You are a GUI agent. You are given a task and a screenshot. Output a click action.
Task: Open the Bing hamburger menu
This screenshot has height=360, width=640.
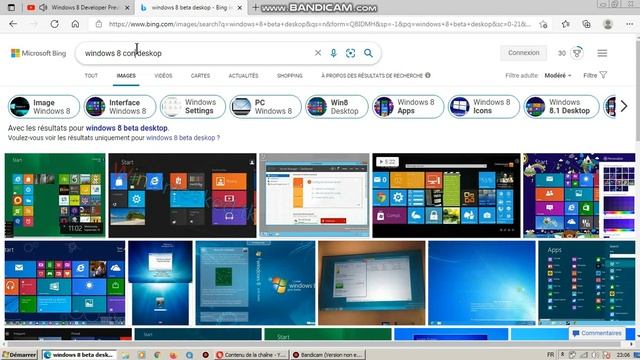tap(602, 53)
